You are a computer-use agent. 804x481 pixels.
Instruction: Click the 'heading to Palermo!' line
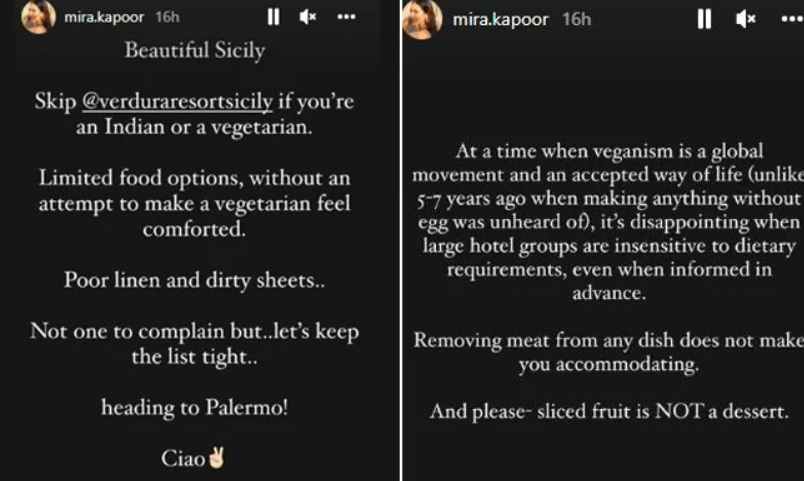click(x=194, y=408)
